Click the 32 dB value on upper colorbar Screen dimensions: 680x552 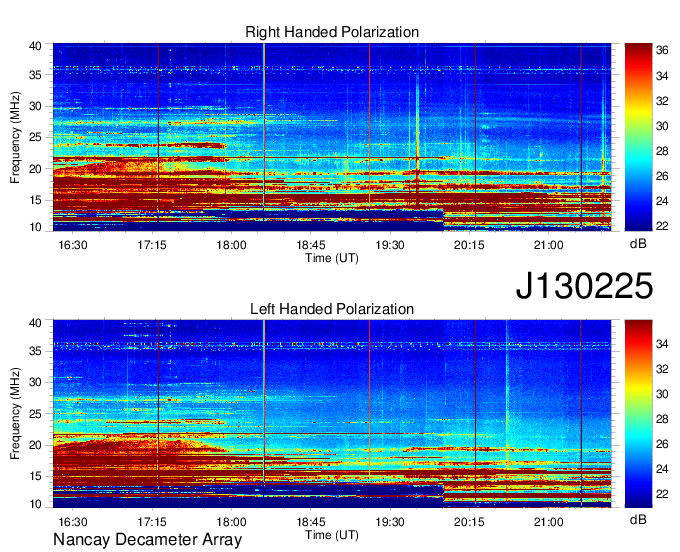coord(662,101)
